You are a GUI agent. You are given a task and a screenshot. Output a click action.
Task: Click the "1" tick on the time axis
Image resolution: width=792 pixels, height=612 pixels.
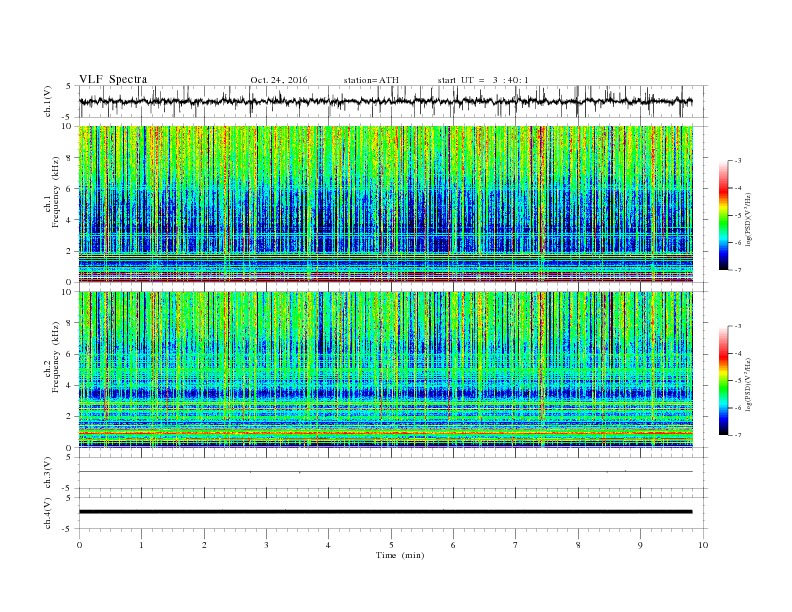(x=141, y=545)
